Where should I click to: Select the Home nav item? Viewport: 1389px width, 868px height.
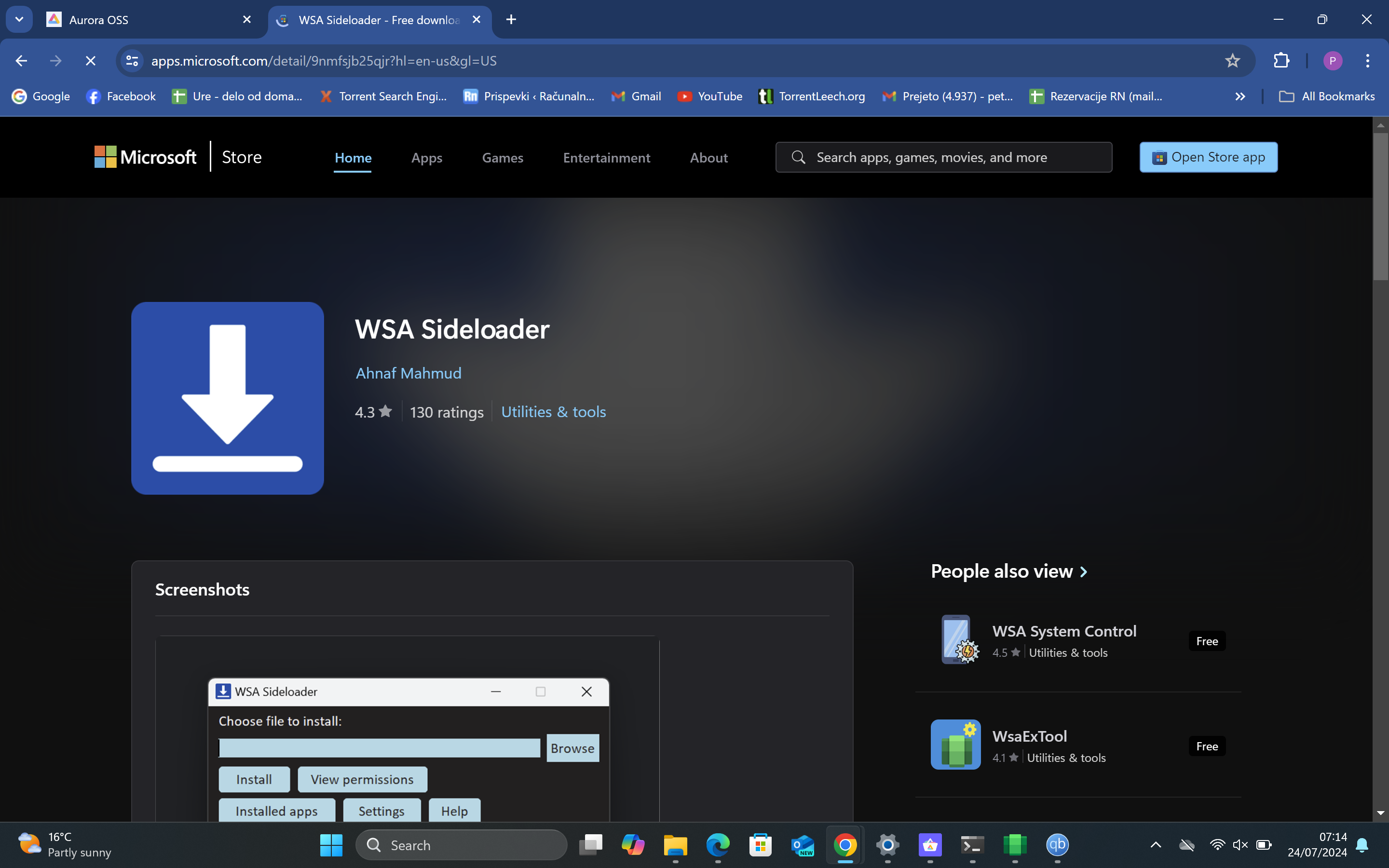coord(353,158)
